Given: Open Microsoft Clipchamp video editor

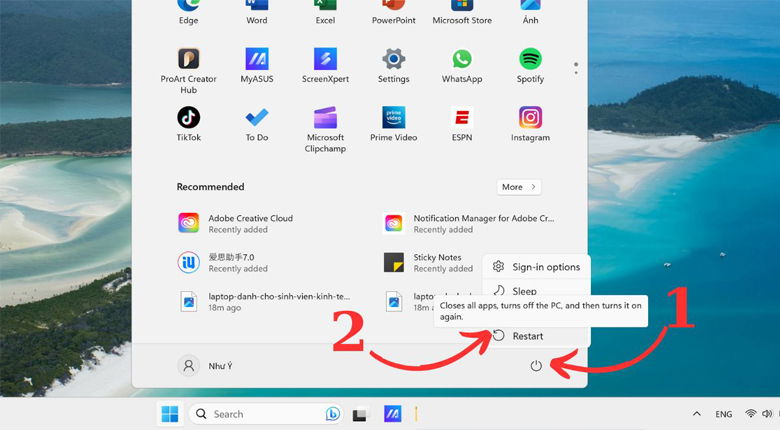Looking at the screenshot, I should (x=325, y=118).
